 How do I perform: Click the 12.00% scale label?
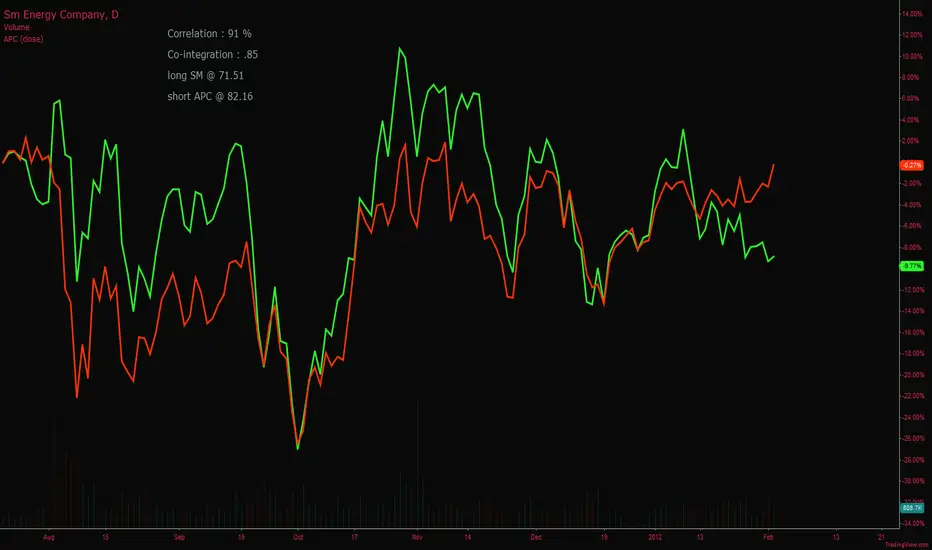tap(912, 35)
